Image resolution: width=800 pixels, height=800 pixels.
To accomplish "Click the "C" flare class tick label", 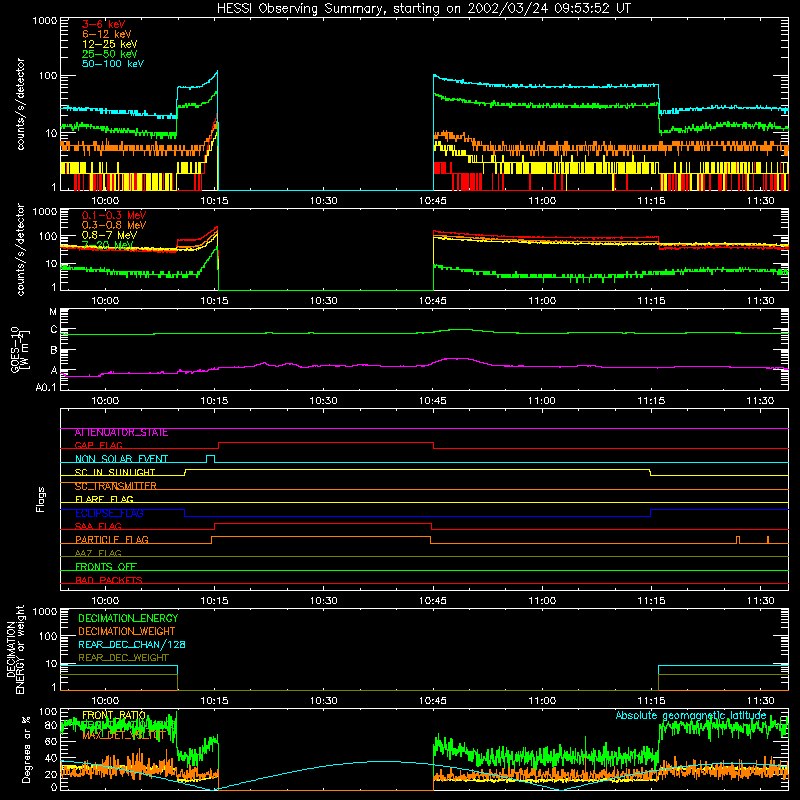I will (54, 330).
